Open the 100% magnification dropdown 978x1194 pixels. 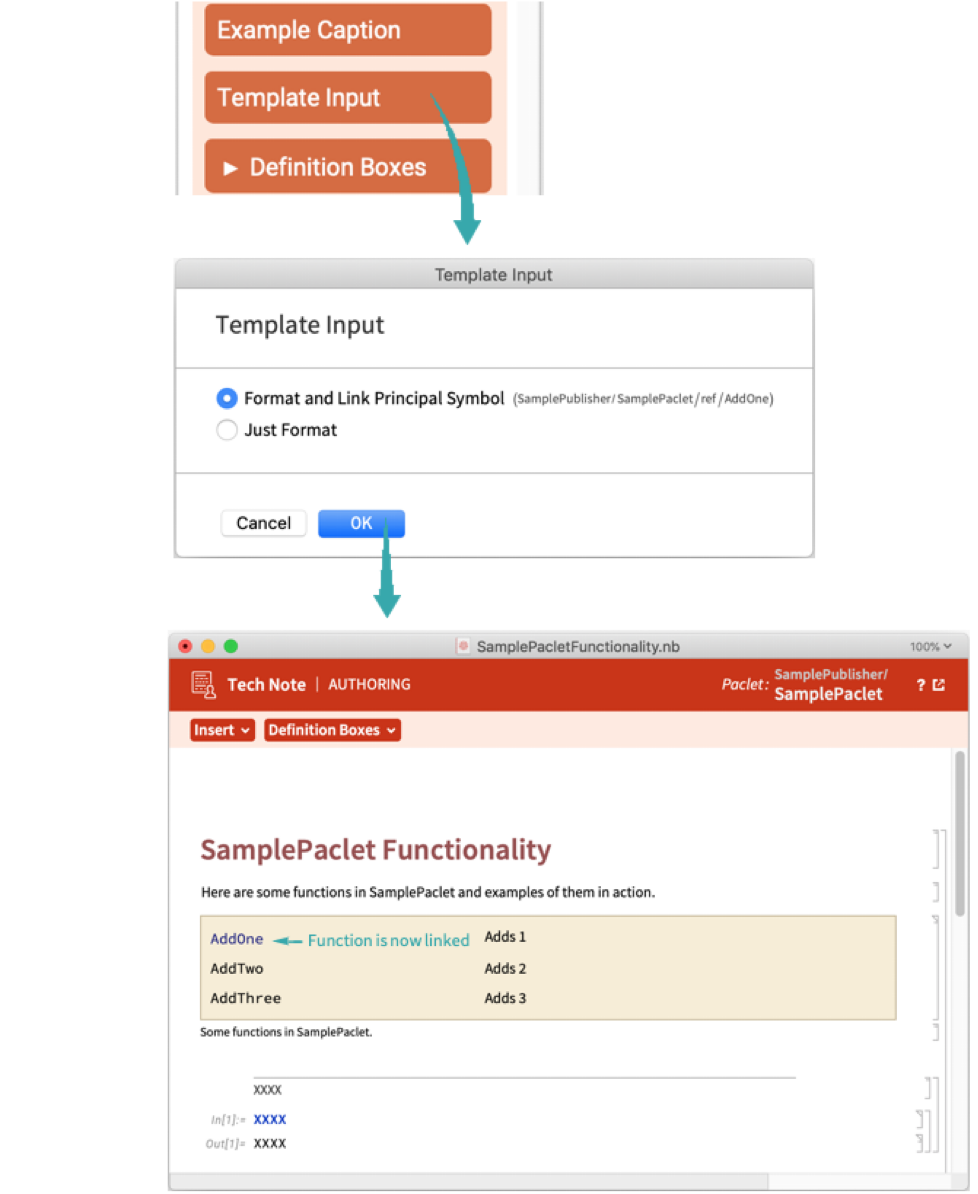[x=931, y=646]
